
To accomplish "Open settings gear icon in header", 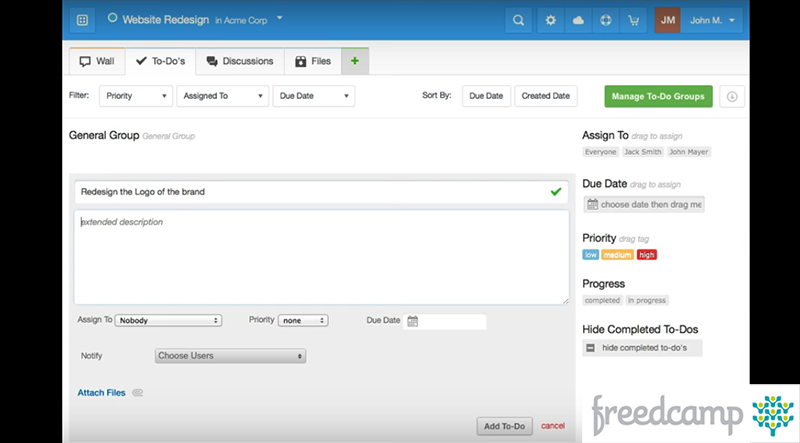I will 548,19.
